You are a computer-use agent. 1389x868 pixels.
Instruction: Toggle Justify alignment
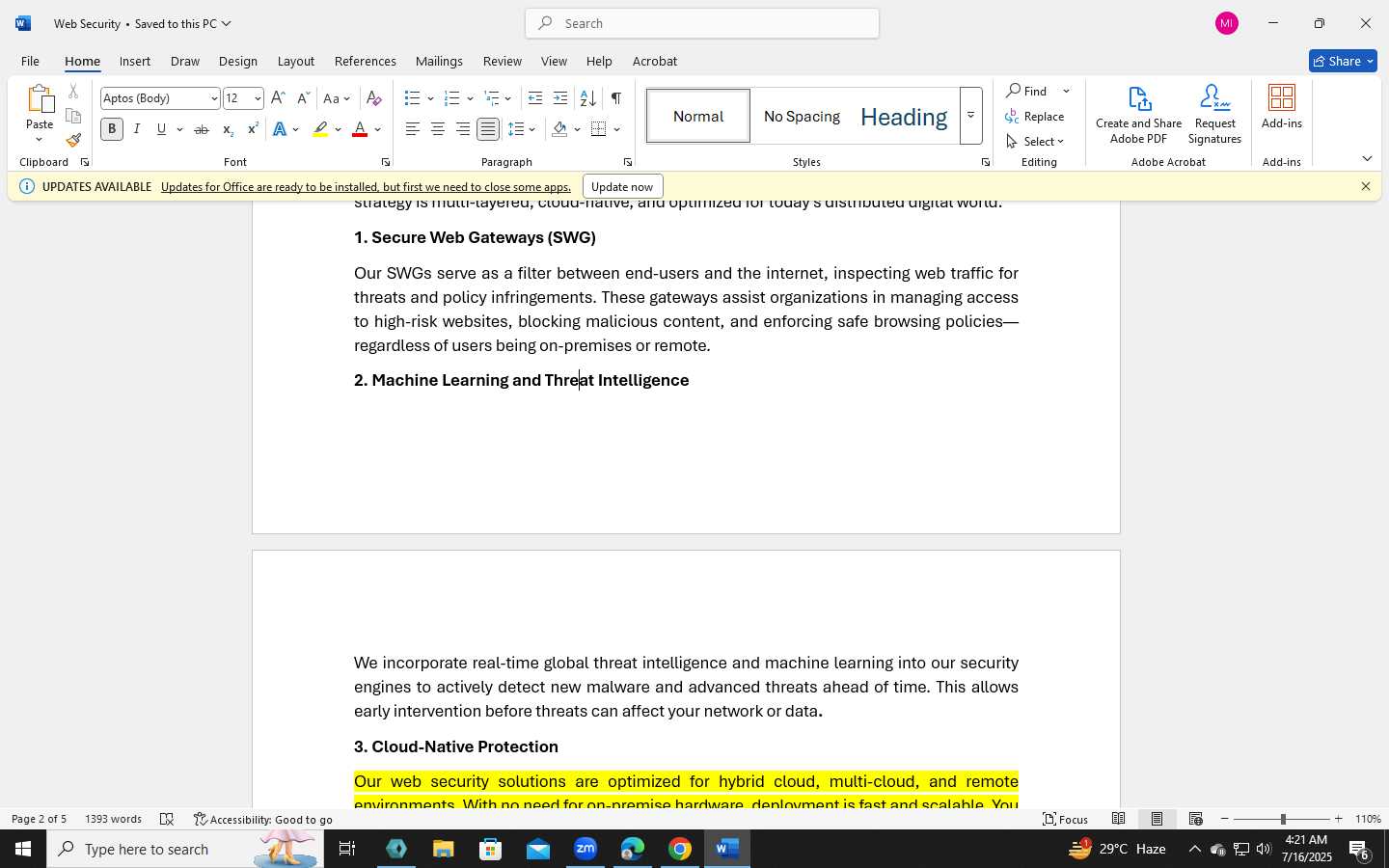point(488,129)
